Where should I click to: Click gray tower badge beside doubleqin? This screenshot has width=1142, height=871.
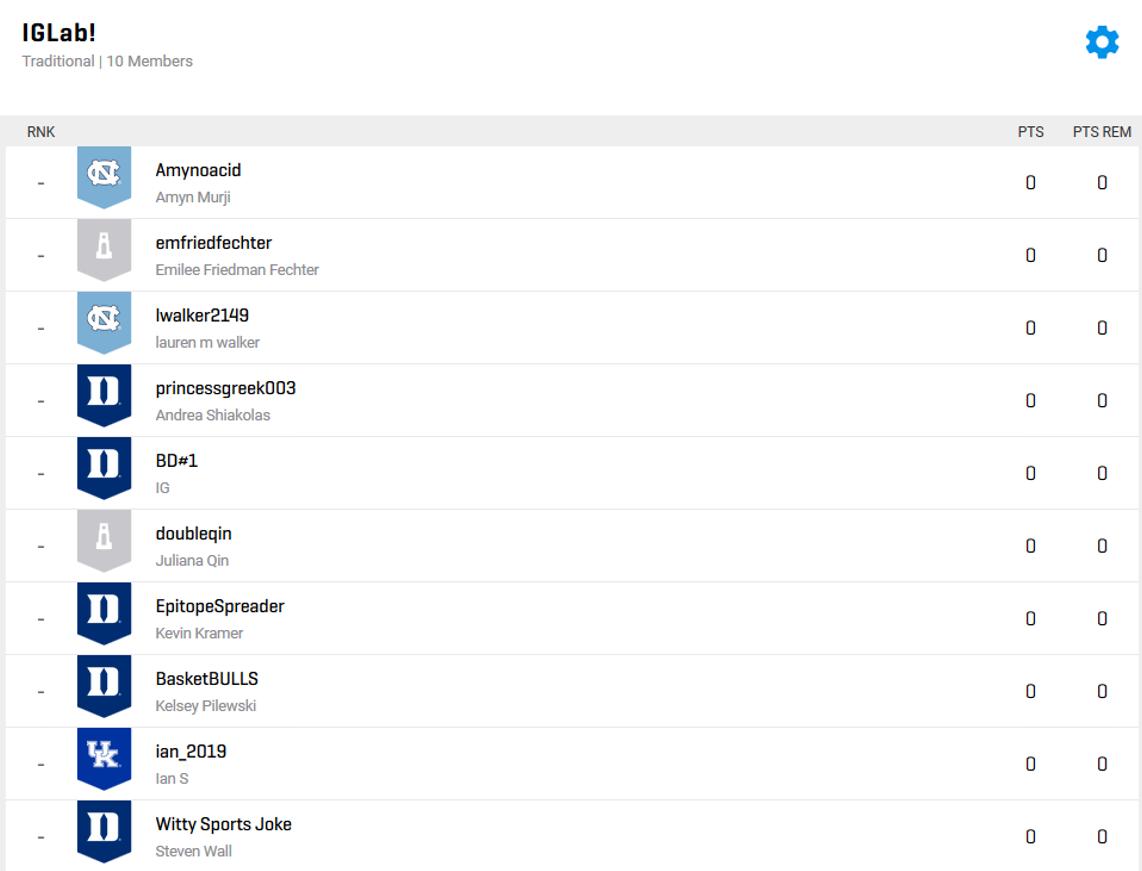tap(104, 541)
